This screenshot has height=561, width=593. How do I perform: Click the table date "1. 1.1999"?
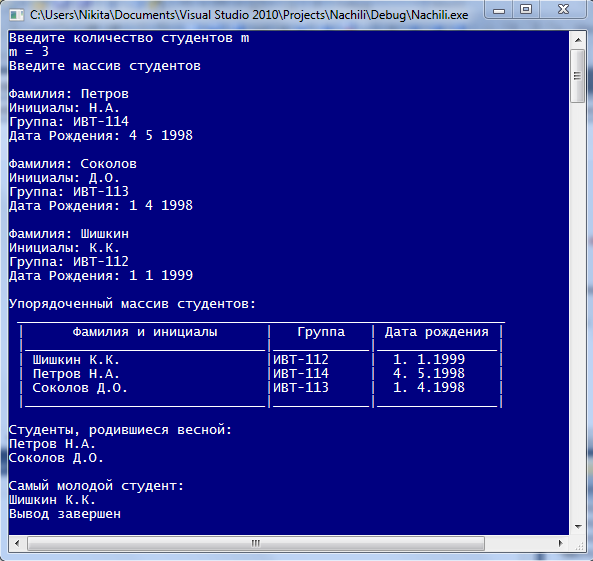(429, 359)
